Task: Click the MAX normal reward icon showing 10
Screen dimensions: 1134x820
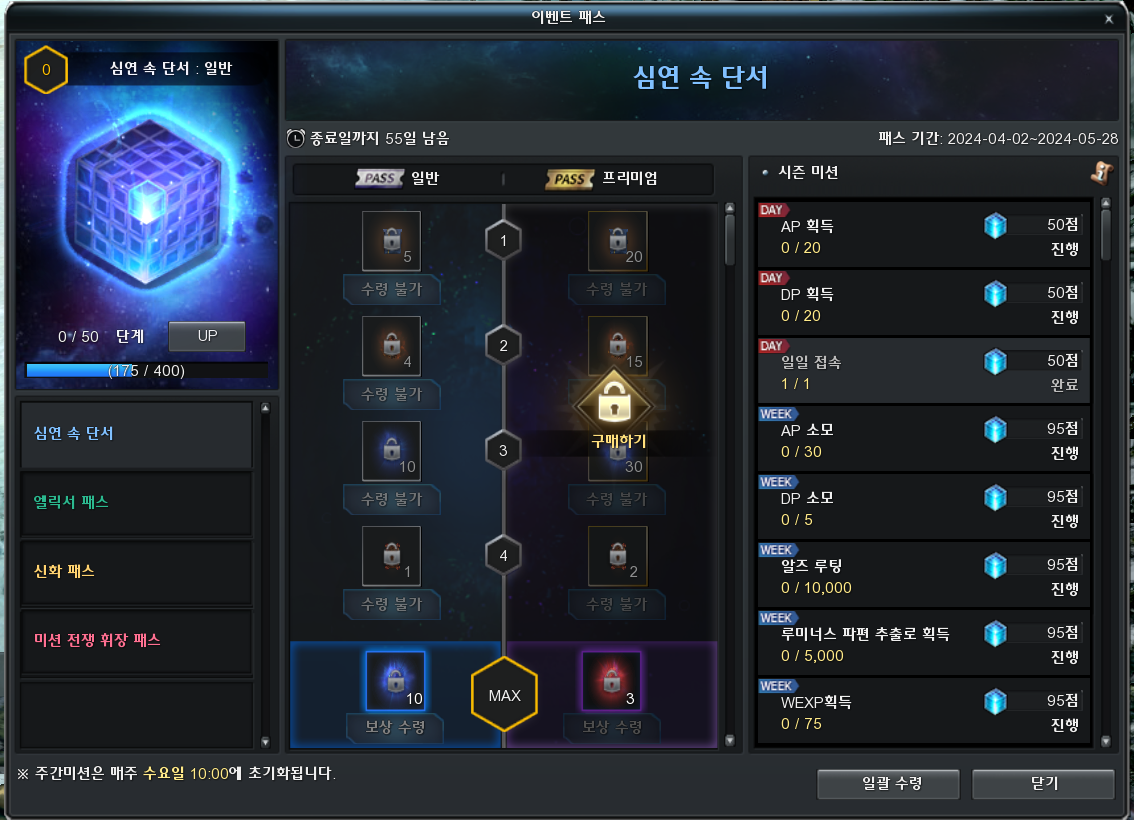Action: 396,681
